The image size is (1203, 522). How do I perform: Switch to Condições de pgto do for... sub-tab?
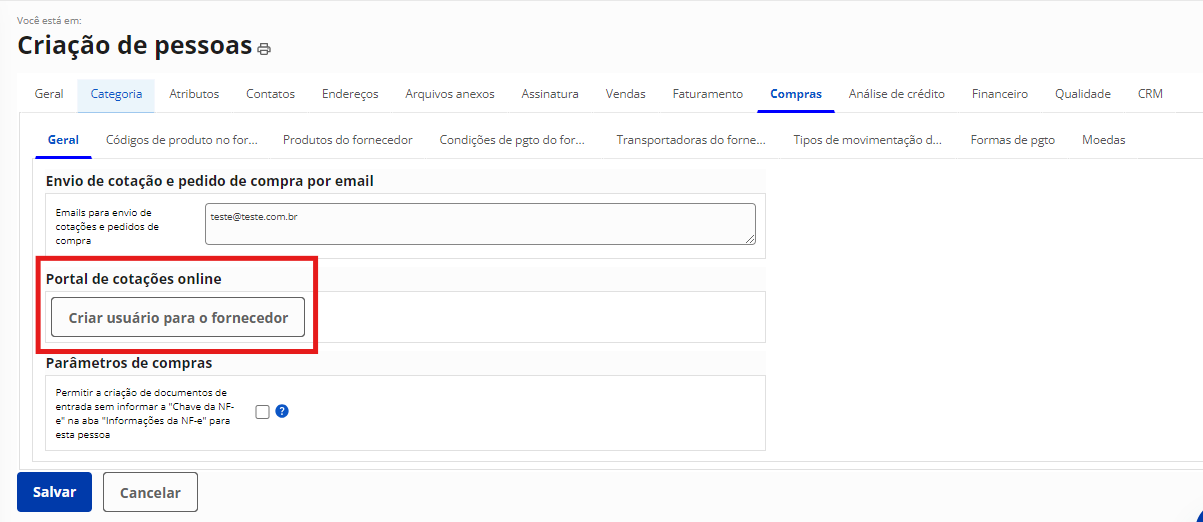[513, 140]
